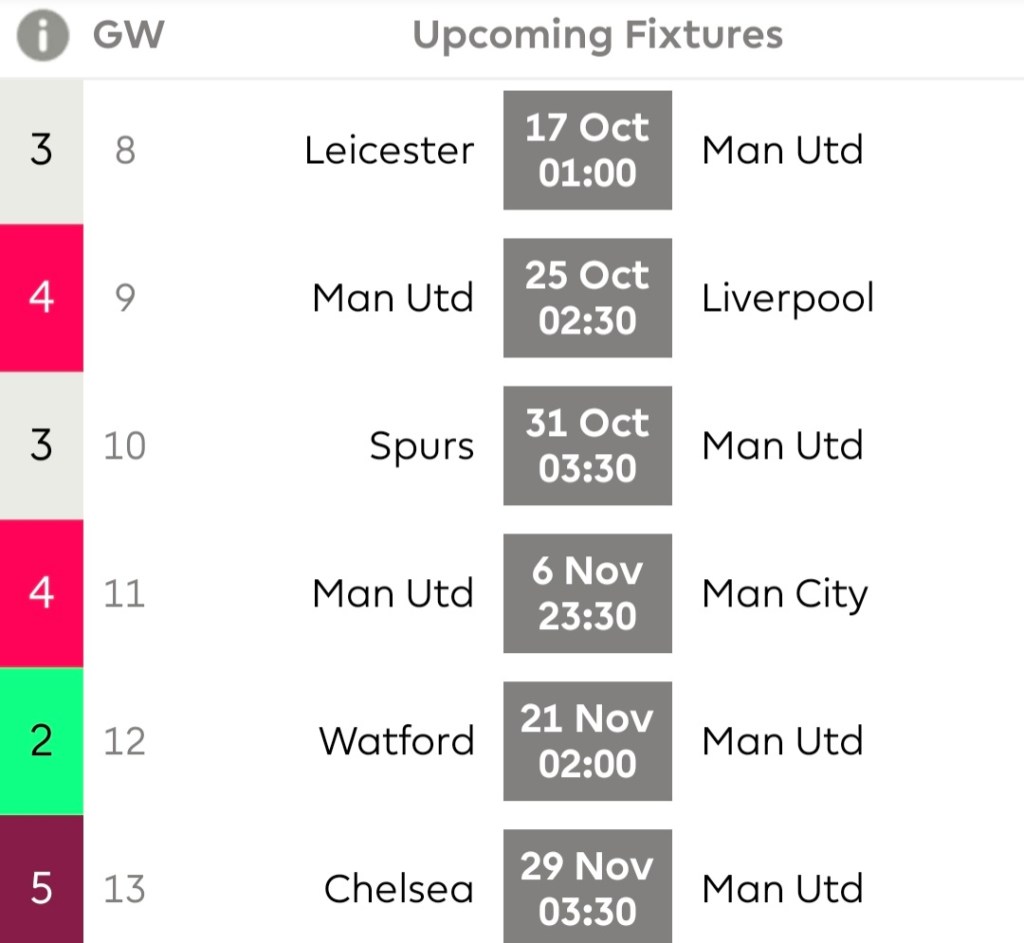The image size is (1024, 943).
Task: Open the 17 Oct 01:00 fixture box
Action: [587, 151]
